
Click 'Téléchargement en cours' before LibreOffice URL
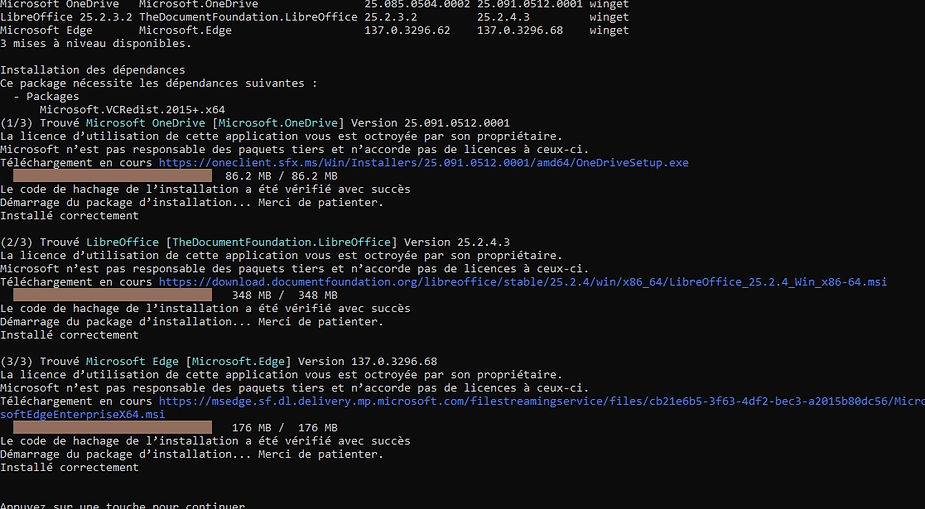(76, 282)
